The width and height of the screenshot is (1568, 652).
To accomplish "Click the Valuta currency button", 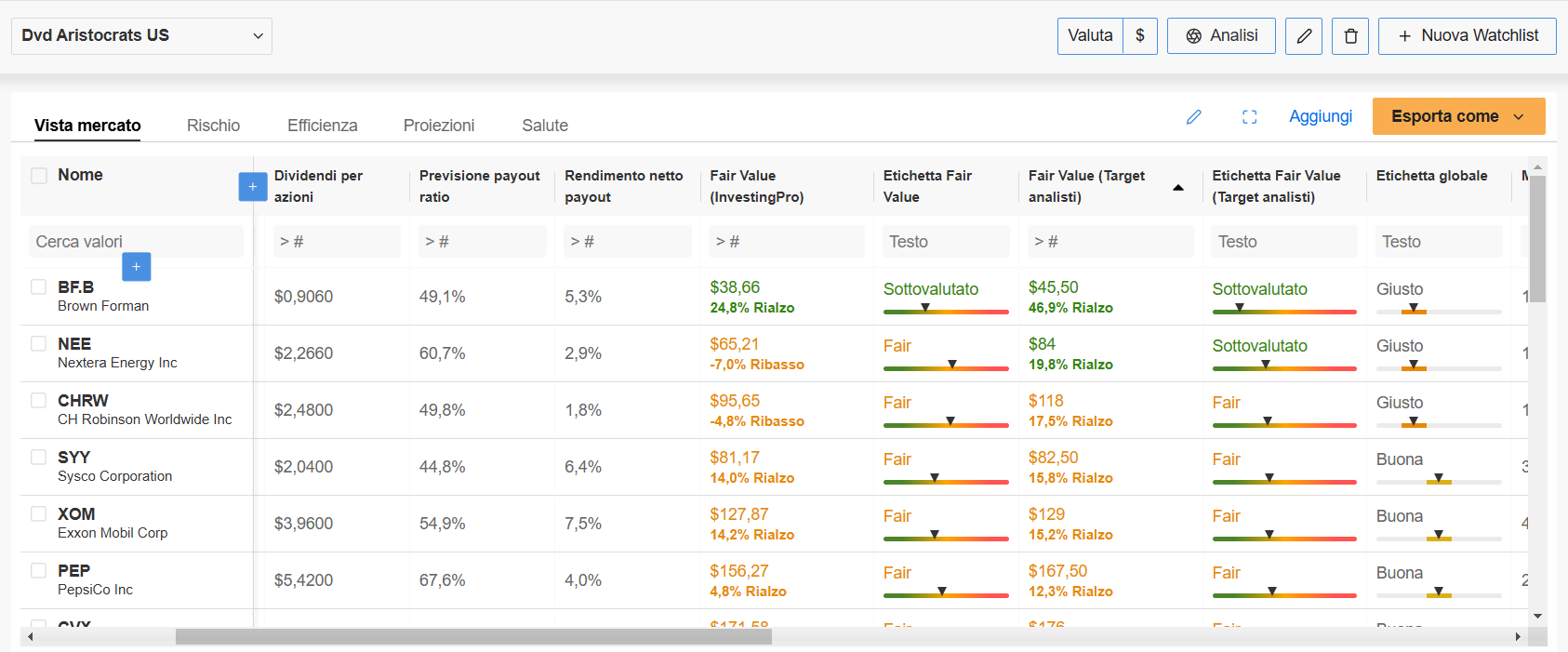I will point(1090,36).
